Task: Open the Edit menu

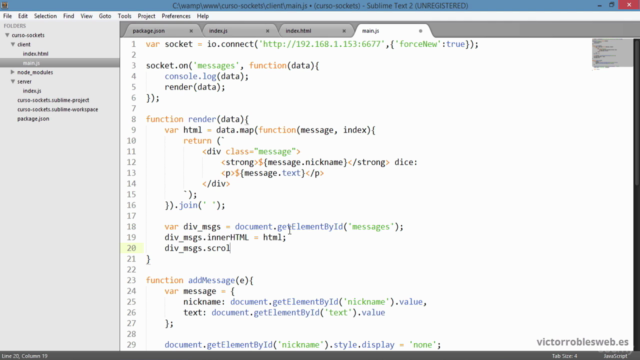Action: pos(23,16)
